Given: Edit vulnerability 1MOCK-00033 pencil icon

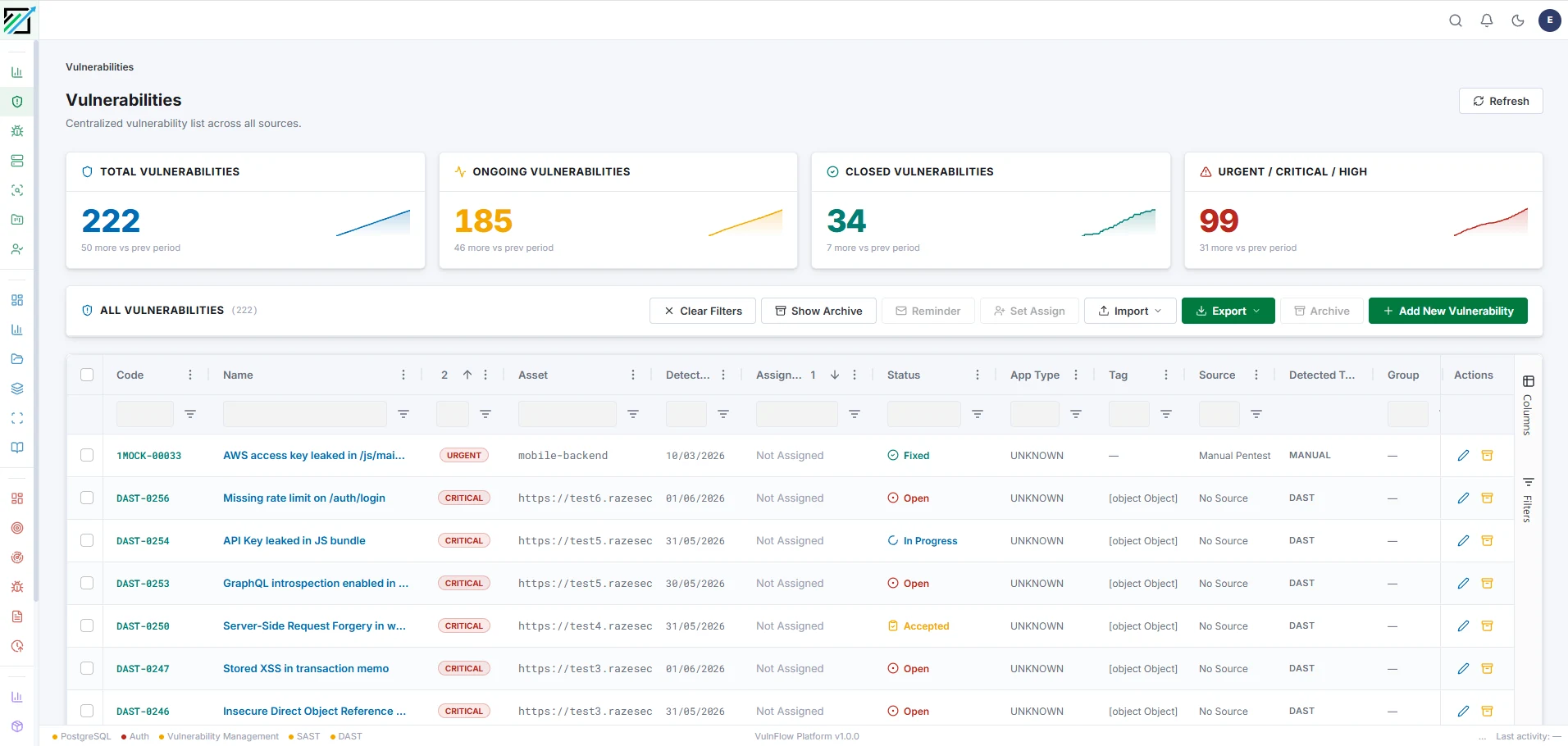Looking at the screenshot, I should (1463, 455).
